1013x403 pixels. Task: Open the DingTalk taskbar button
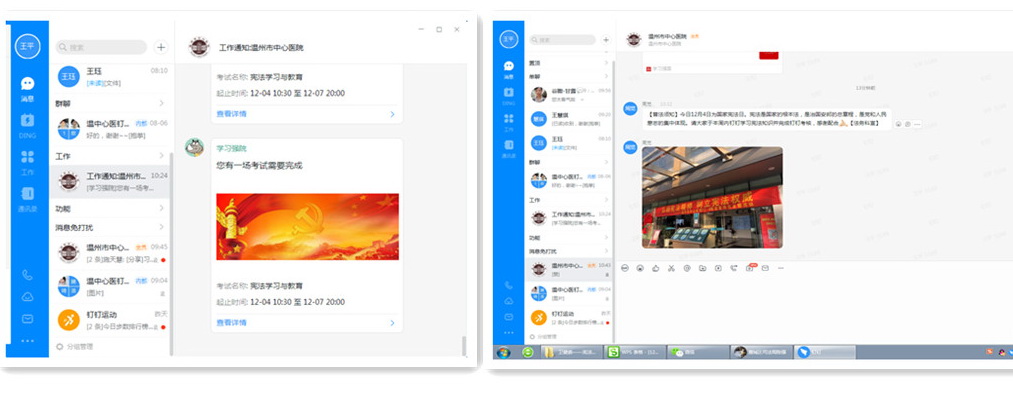point(824,353)
